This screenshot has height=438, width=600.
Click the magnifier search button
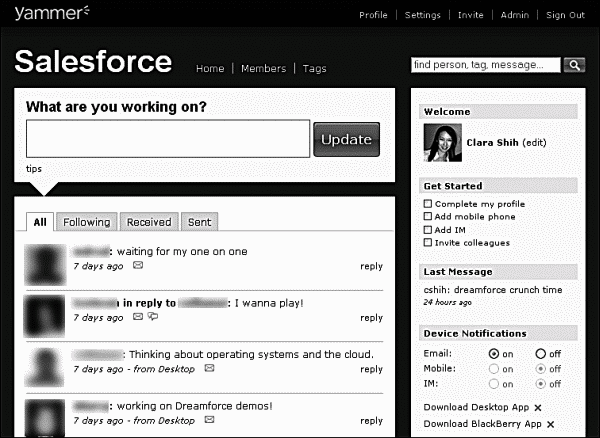pyautogui.click(x=574, y=65)
